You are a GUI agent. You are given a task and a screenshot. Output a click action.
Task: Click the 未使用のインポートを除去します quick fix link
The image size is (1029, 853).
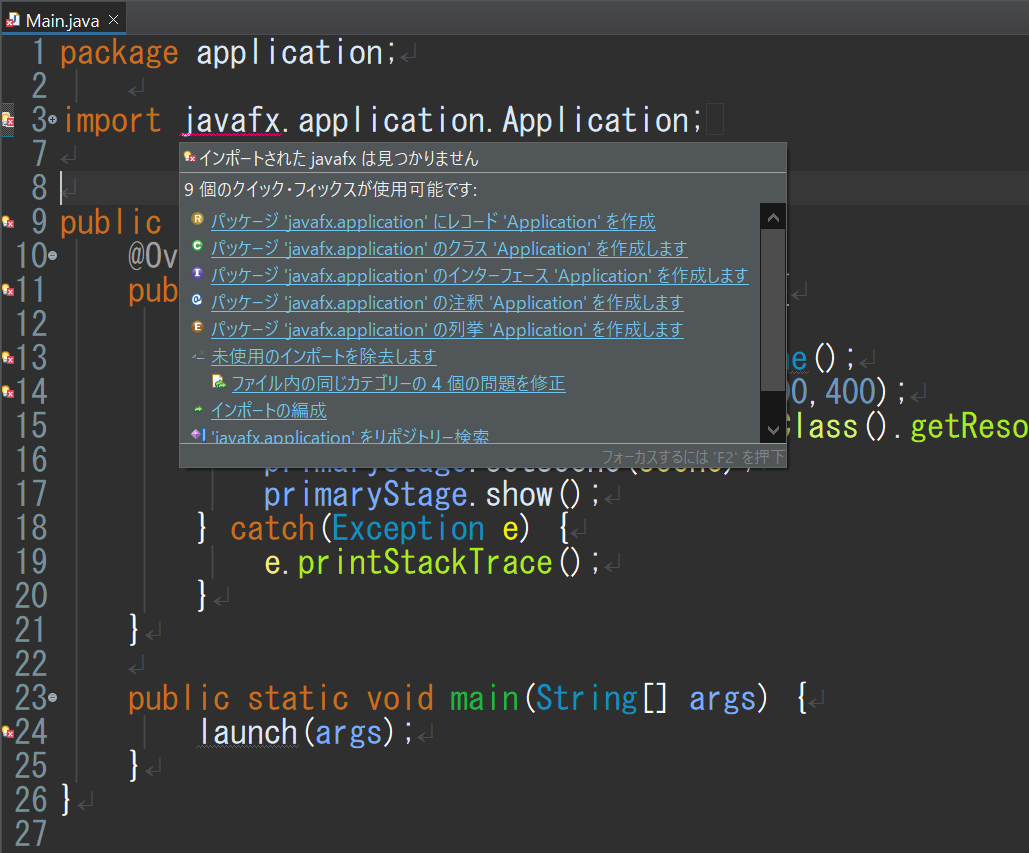[x=324, y=358]
